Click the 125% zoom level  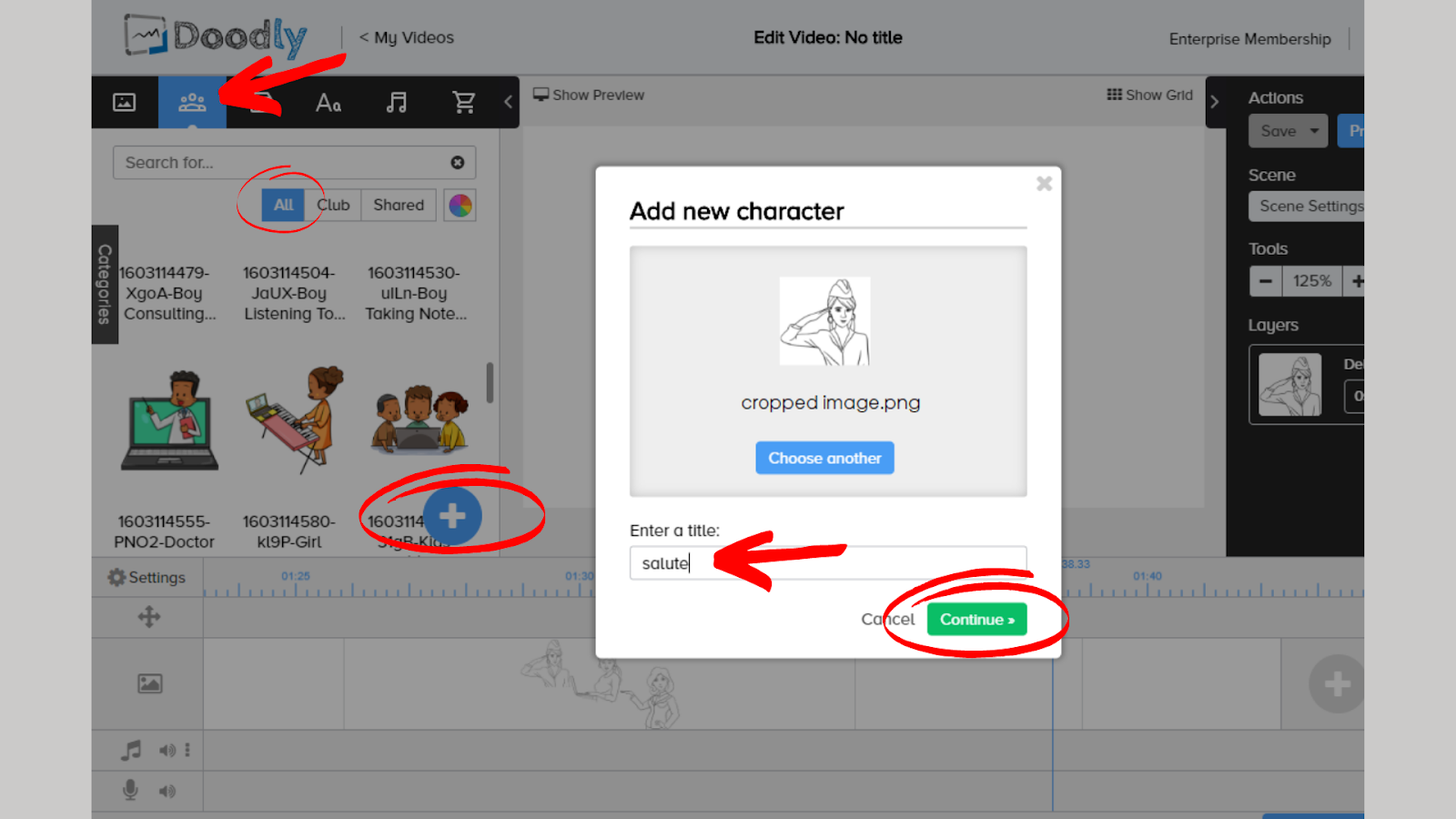tap(1312, 281)
